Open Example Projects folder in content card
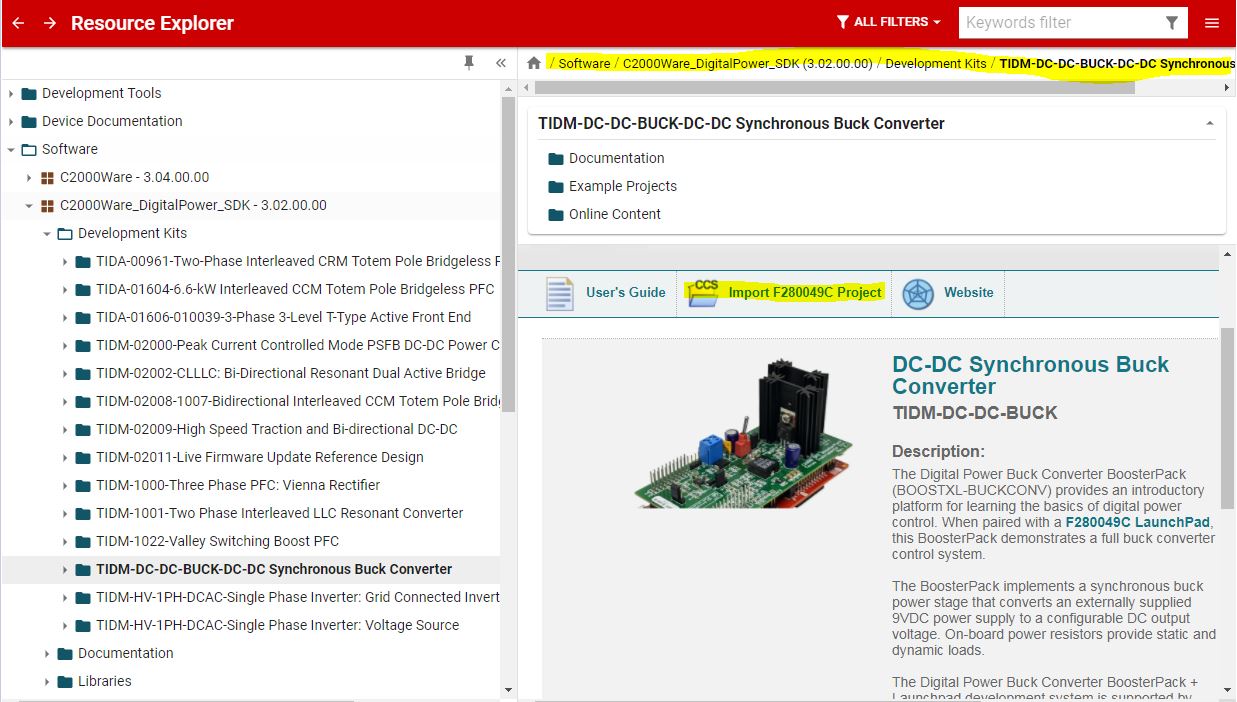 pyautogui.click(x=623, y=186)
